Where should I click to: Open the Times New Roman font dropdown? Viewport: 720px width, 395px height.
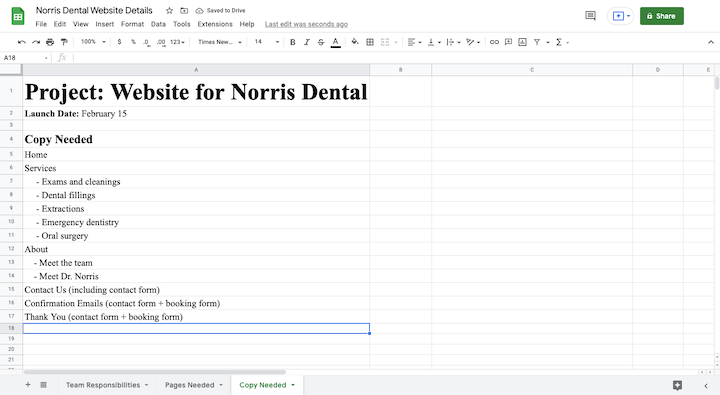click(219, 42)
